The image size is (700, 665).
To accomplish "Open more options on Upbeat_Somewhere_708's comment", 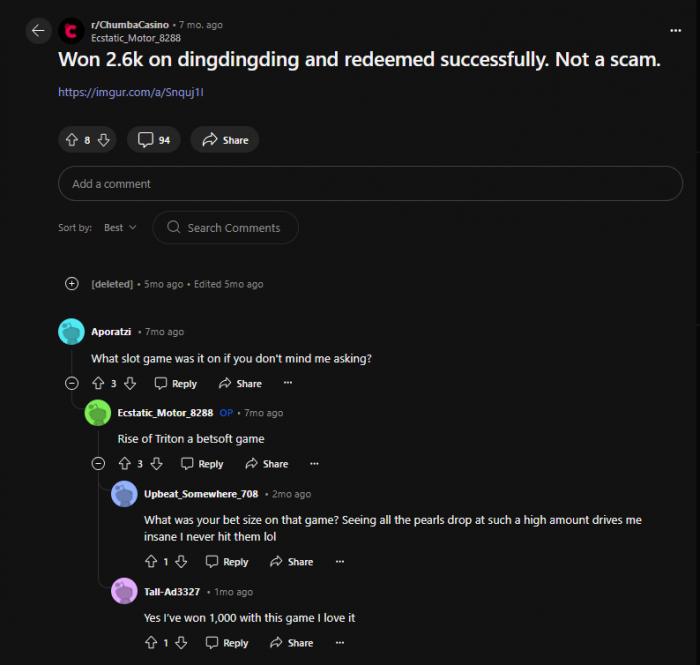I will click(340, 561).
